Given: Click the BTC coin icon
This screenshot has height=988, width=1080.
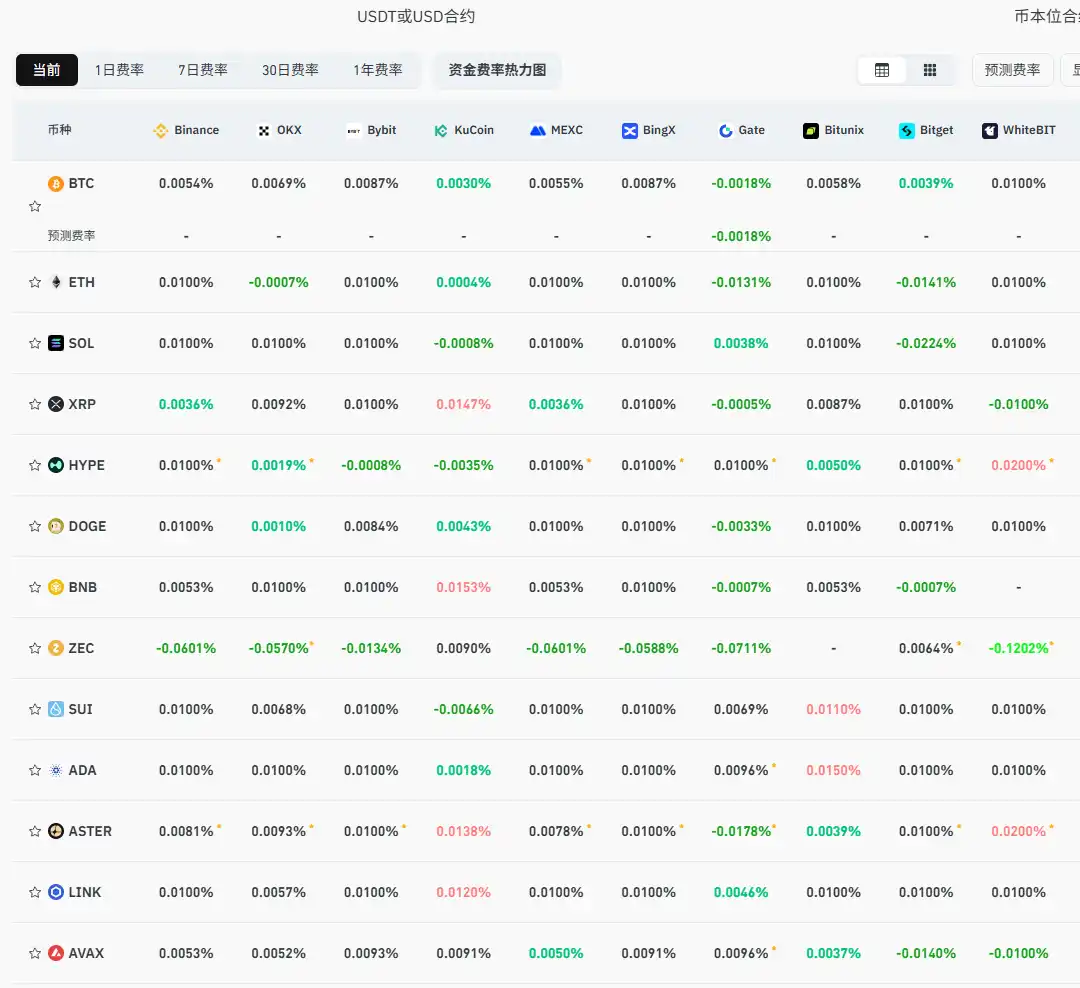Looking at the screenshot, I should (x=57, y=183).
